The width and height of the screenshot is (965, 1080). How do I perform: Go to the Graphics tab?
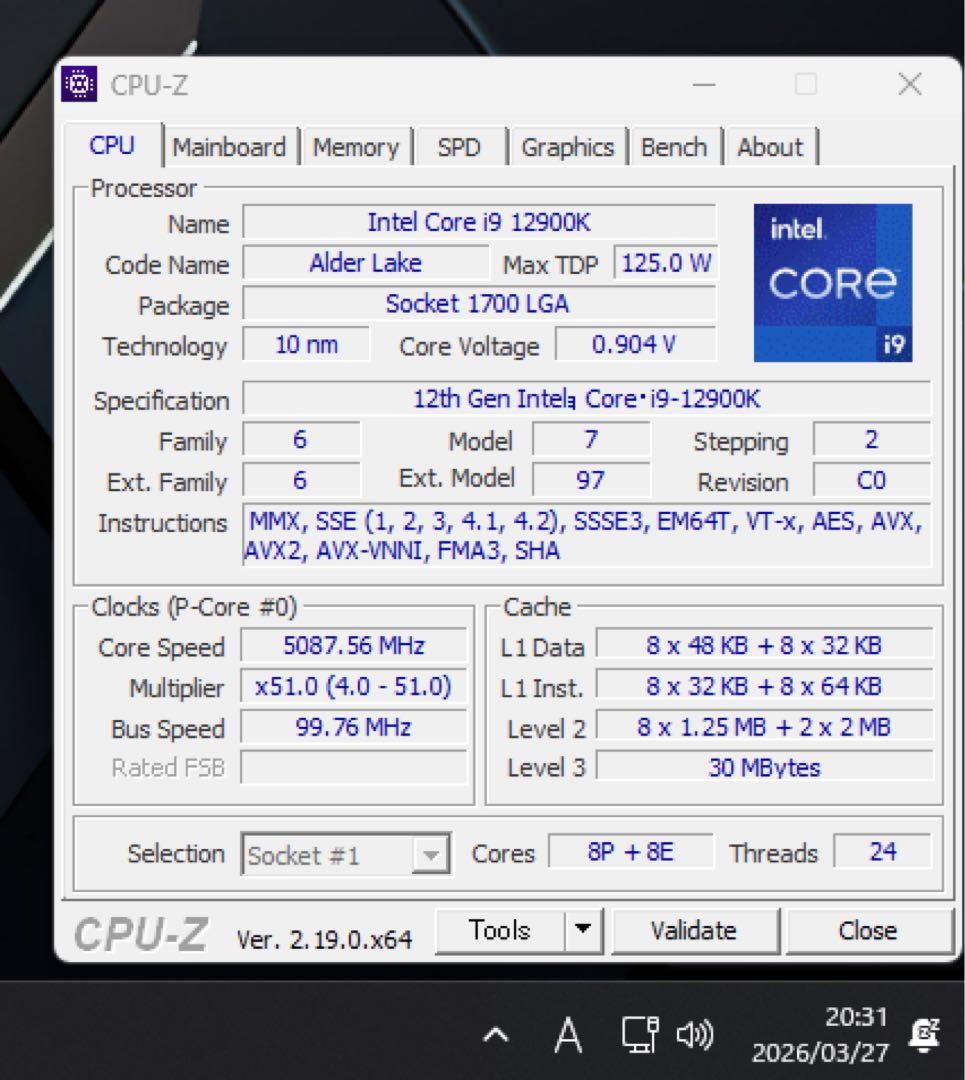point(568,147)
